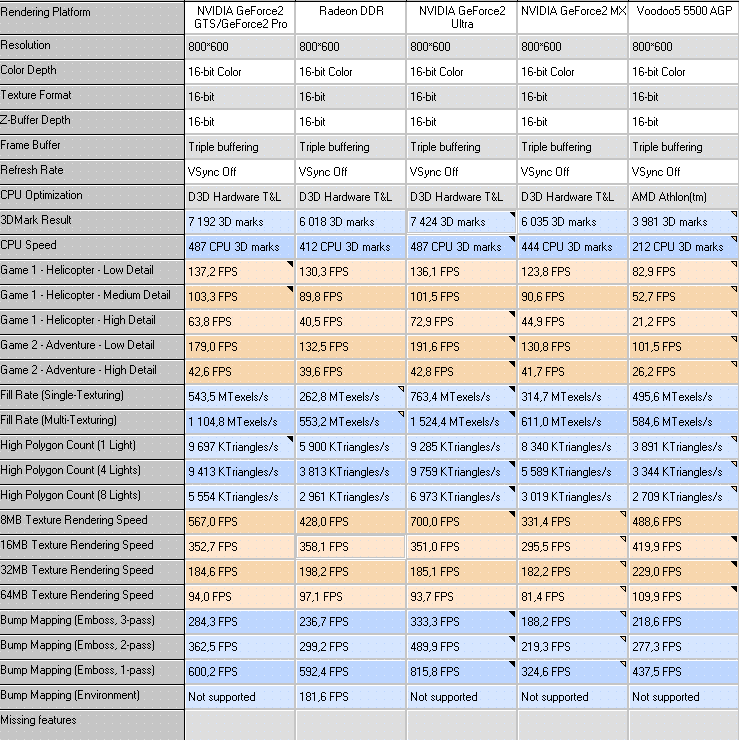The height and width of the screenshot is (740, 739).
Task: Select 'Game 2 - Adventure - Low Detail' row header
Action: pos(92,347)
